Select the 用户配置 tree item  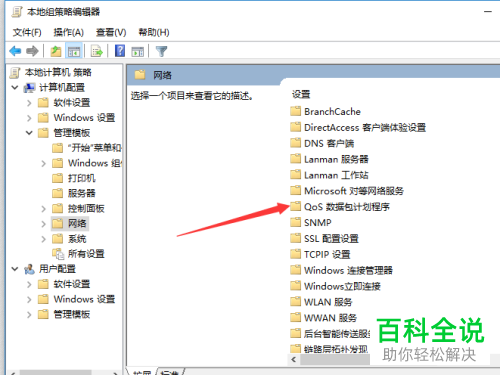[x=57, y=269]
